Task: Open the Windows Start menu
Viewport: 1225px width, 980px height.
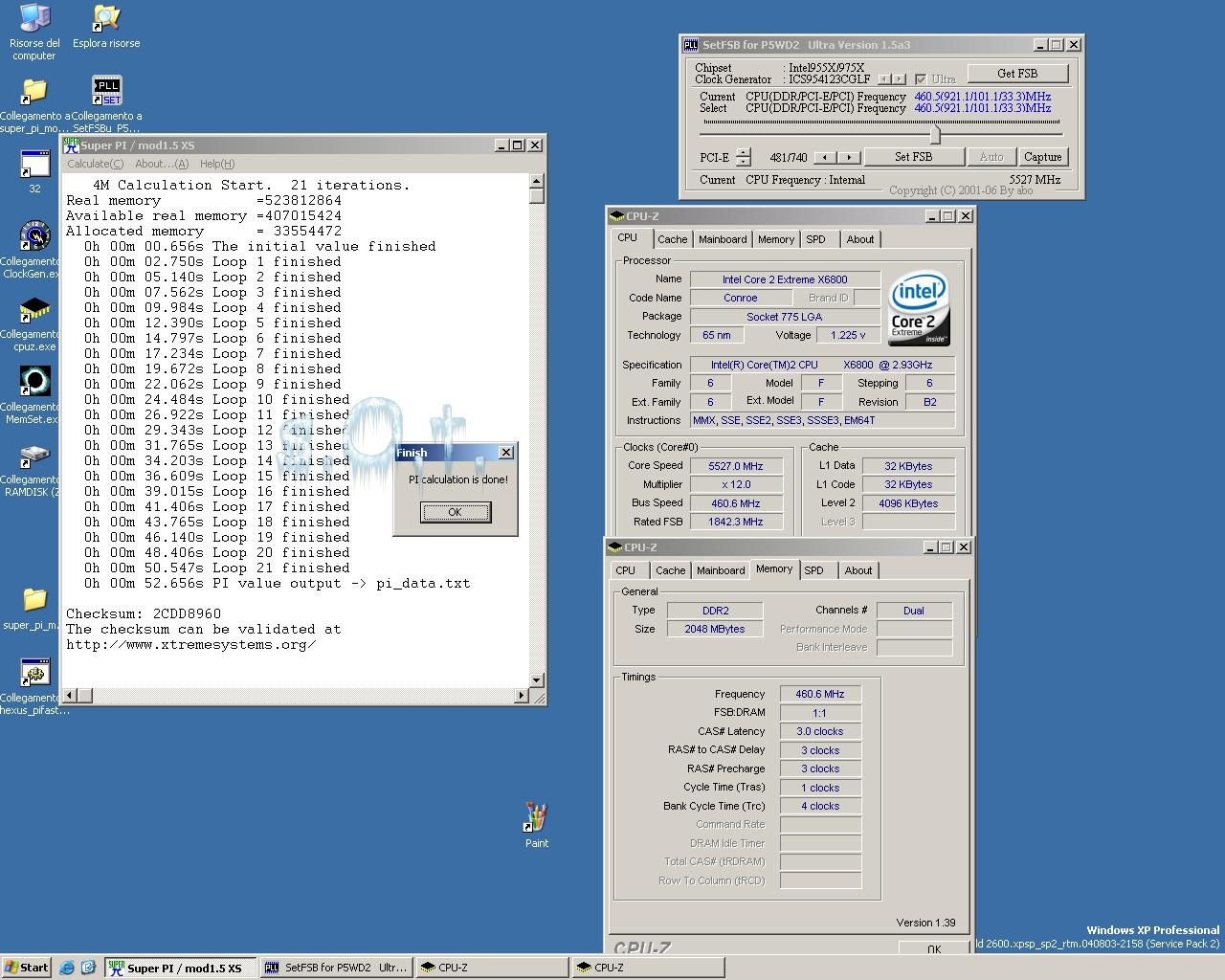Action: coord(27,968)
